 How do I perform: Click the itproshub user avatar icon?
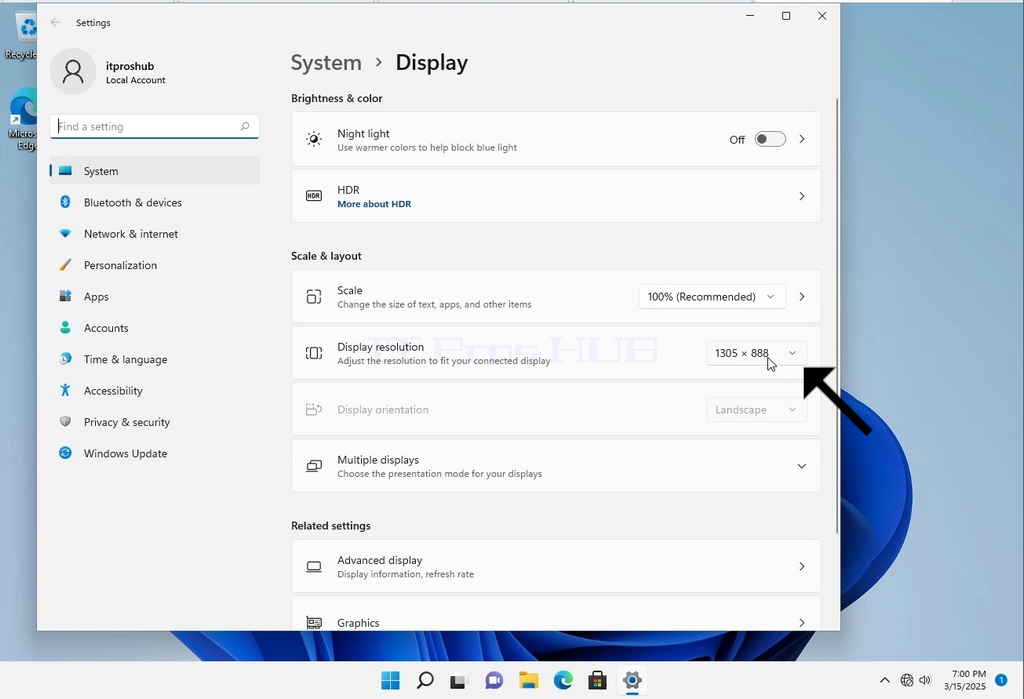tap(72, 72)
